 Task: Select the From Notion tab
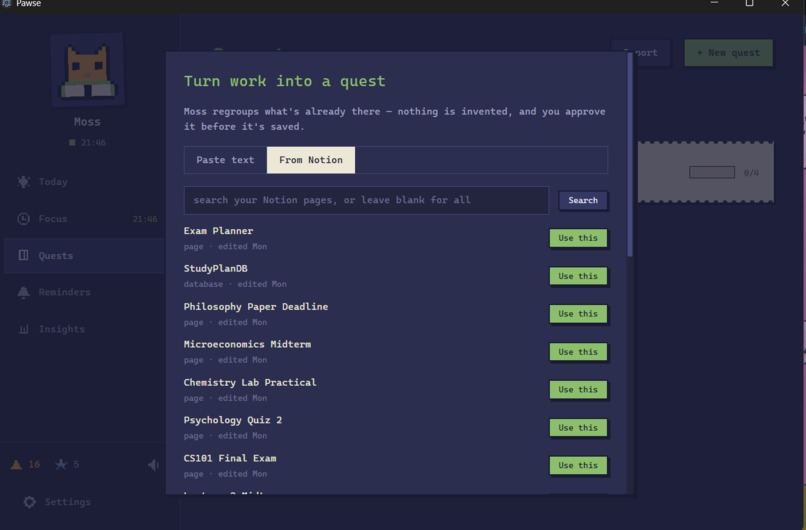[x=310, y=160]
